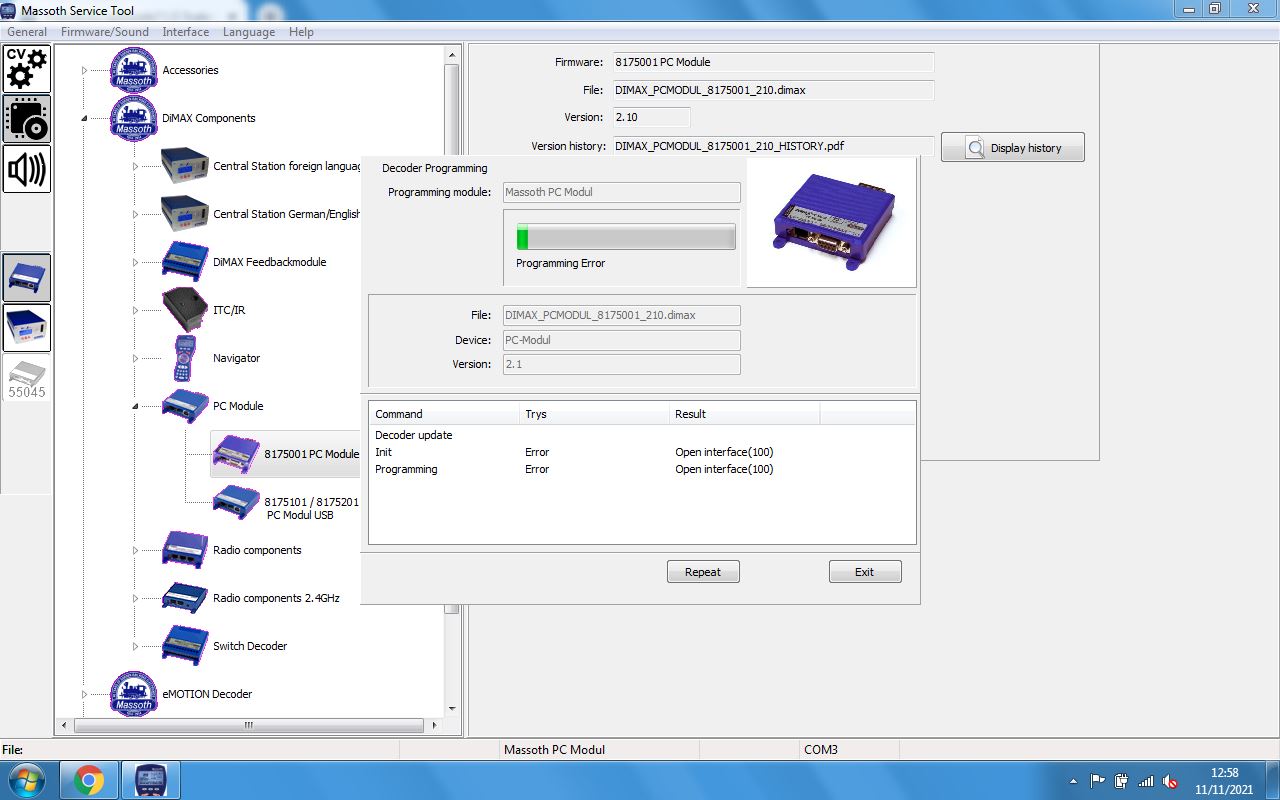Expand the Switch Decoder node
Screen dimensions: 1280x800
[135, 646]
